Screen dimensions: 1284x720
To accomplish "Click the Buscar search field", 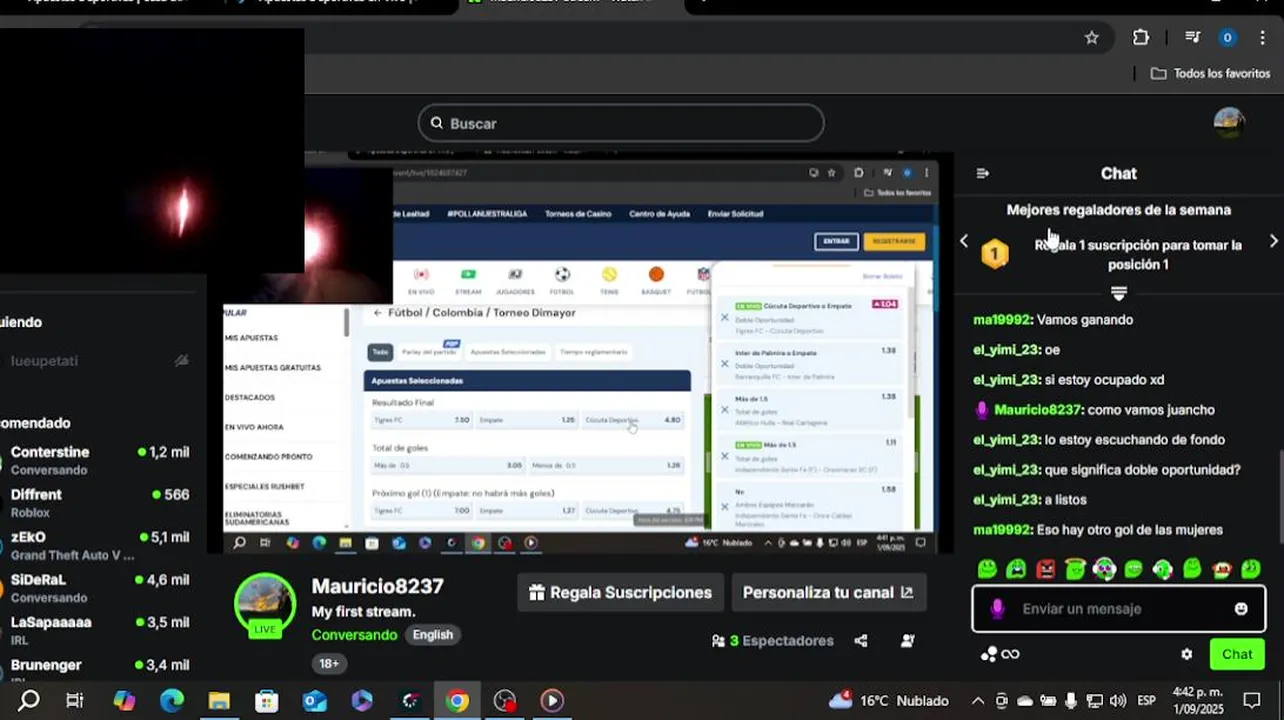I will pyautogui.click(x=621, y=123).
